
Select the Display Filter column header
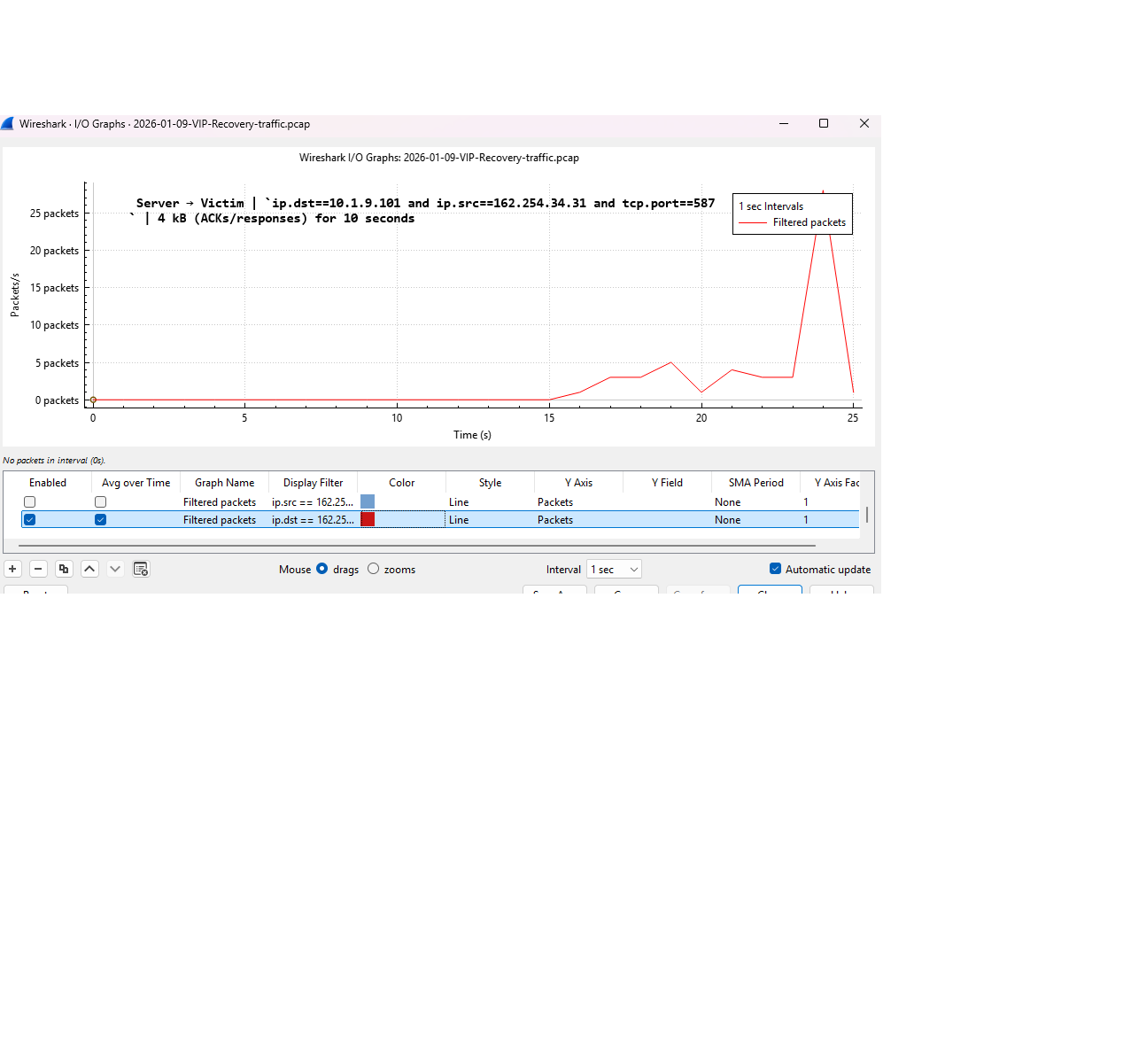[313, 482]
